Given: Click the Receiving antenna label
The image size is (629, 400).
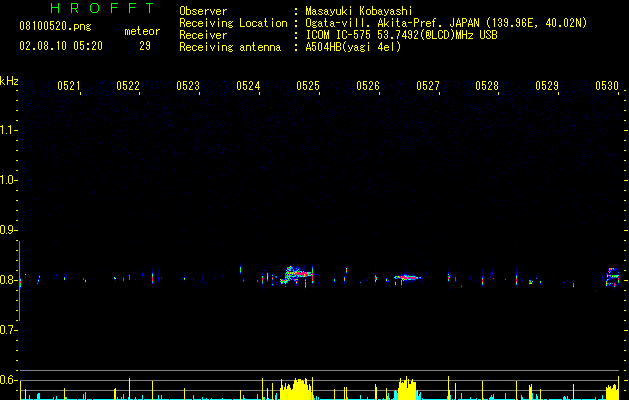Looking at the screenshot, I should [x=230, y=47].
